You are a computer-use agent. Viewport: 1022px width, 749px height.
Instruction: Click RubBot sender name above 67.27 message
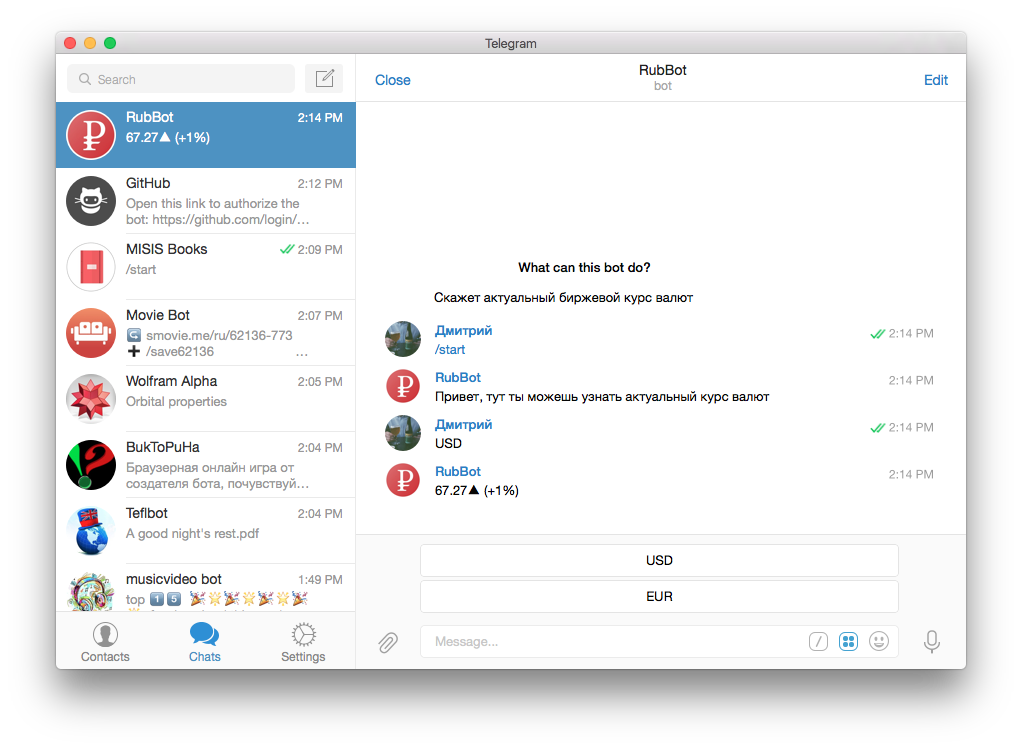[x=458, y=471]
